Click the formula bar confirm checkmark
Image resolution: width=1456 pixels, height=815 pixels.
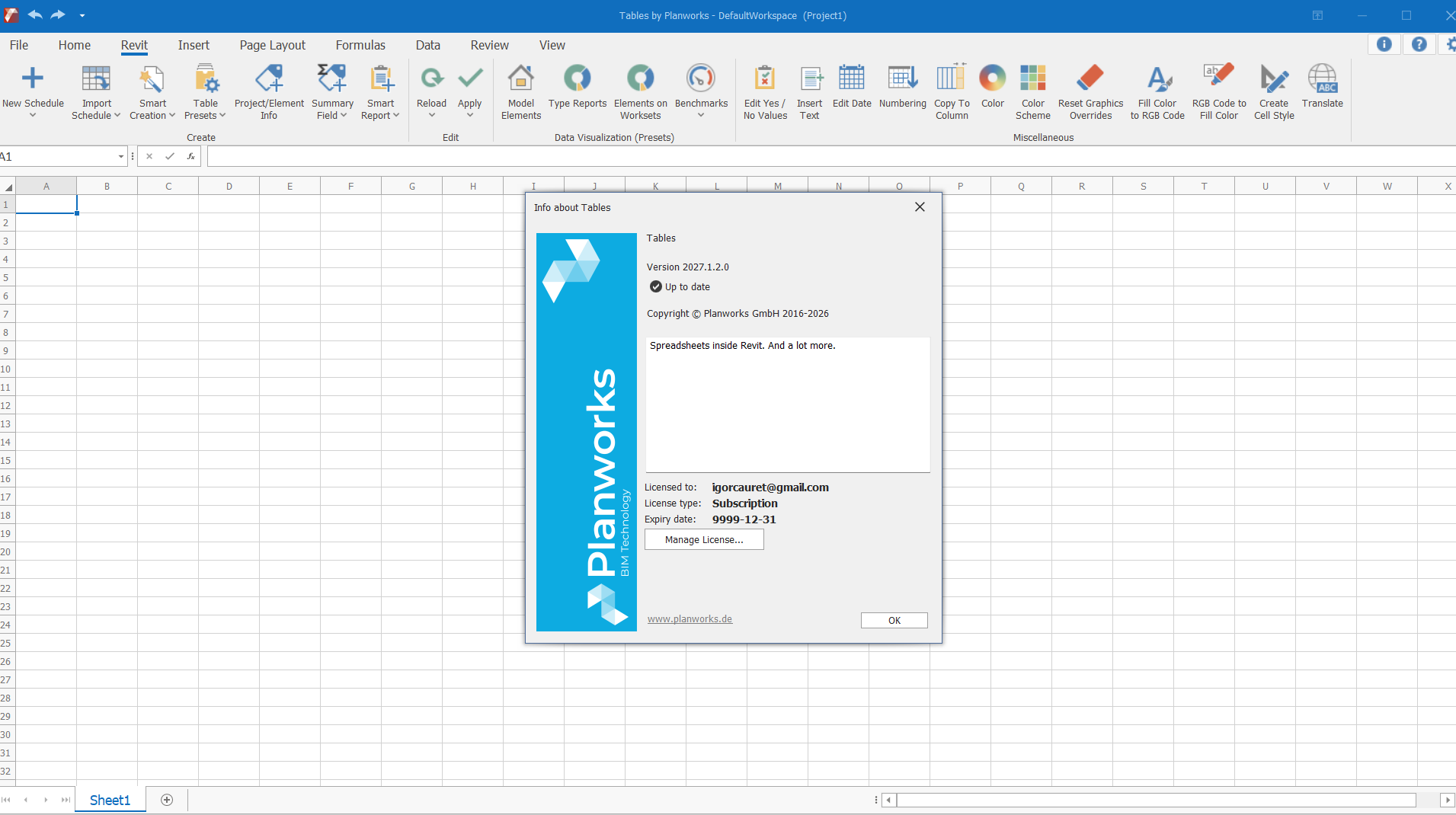[x=170, y=157]
